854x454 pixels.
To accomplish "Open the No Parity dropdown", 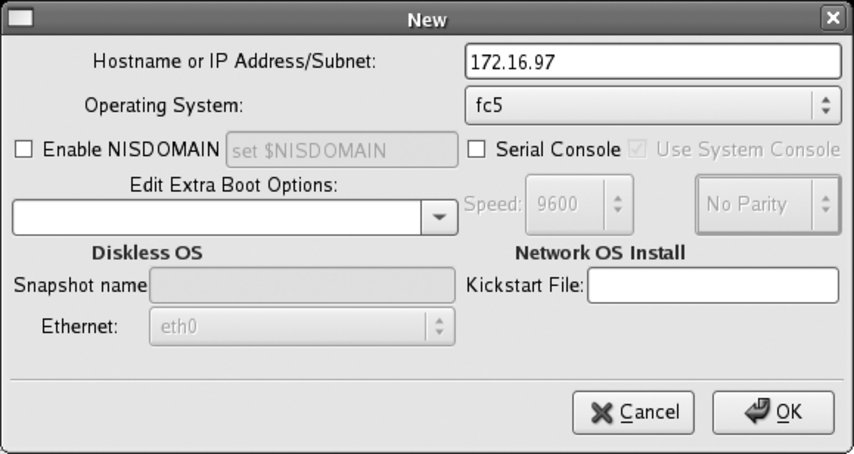I will (767, 204).
